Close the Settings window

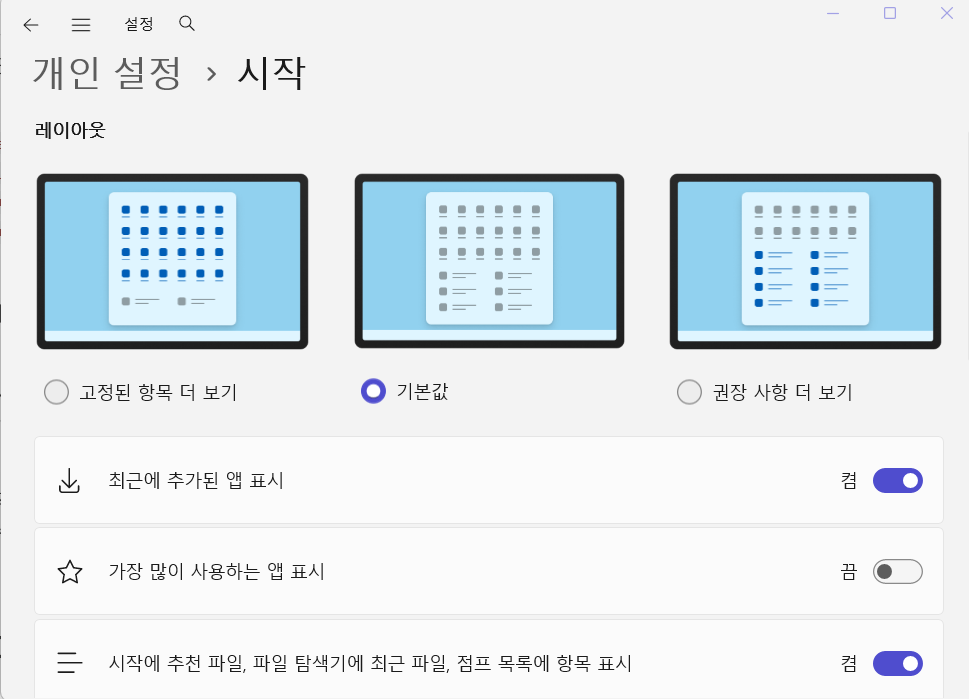[x=947, y=13]
